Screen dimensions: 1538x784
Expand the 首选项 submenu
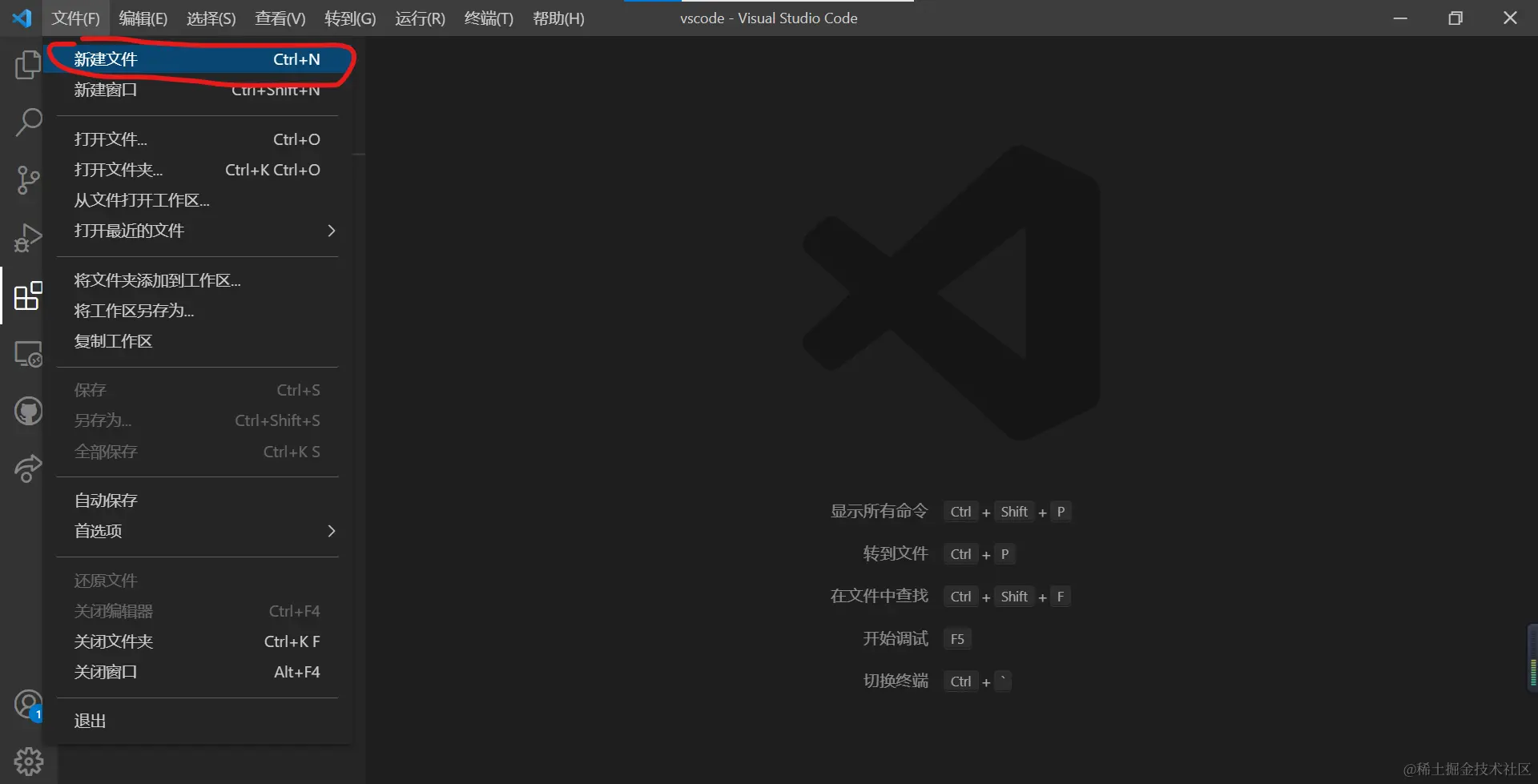click(98, 530)
